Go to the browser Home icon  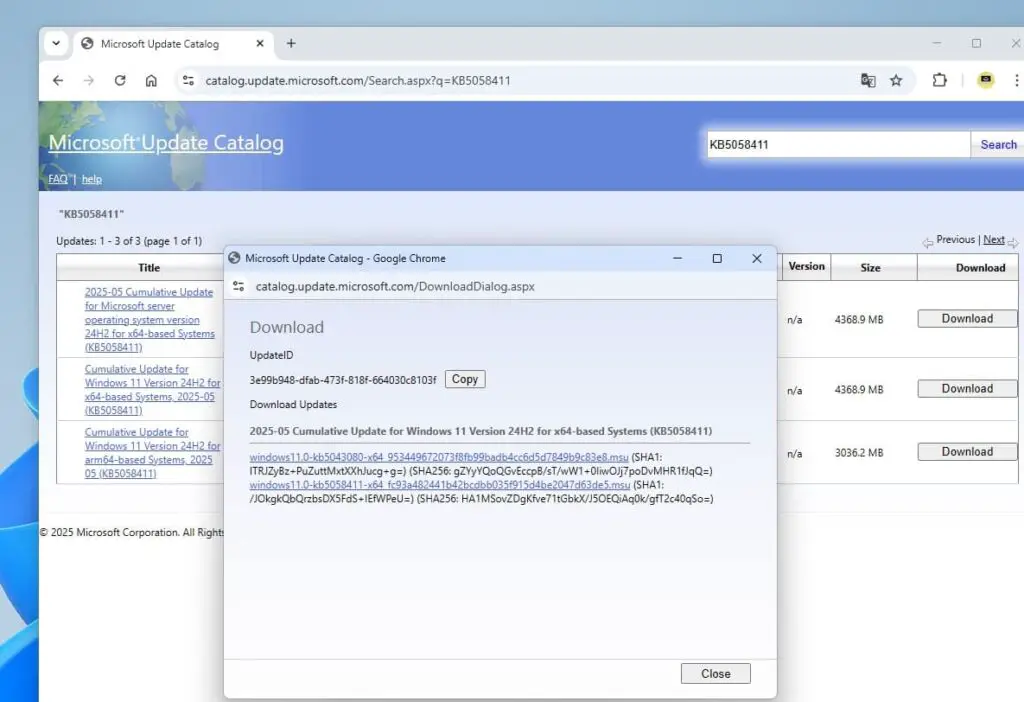coord(151,81)
